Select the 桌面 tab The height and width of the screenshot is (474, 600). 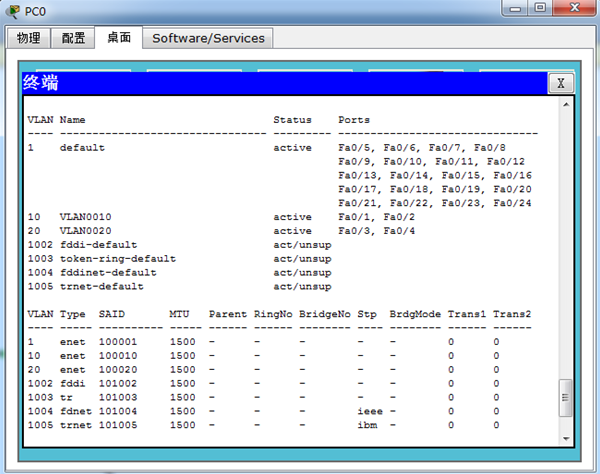point(119,37)
